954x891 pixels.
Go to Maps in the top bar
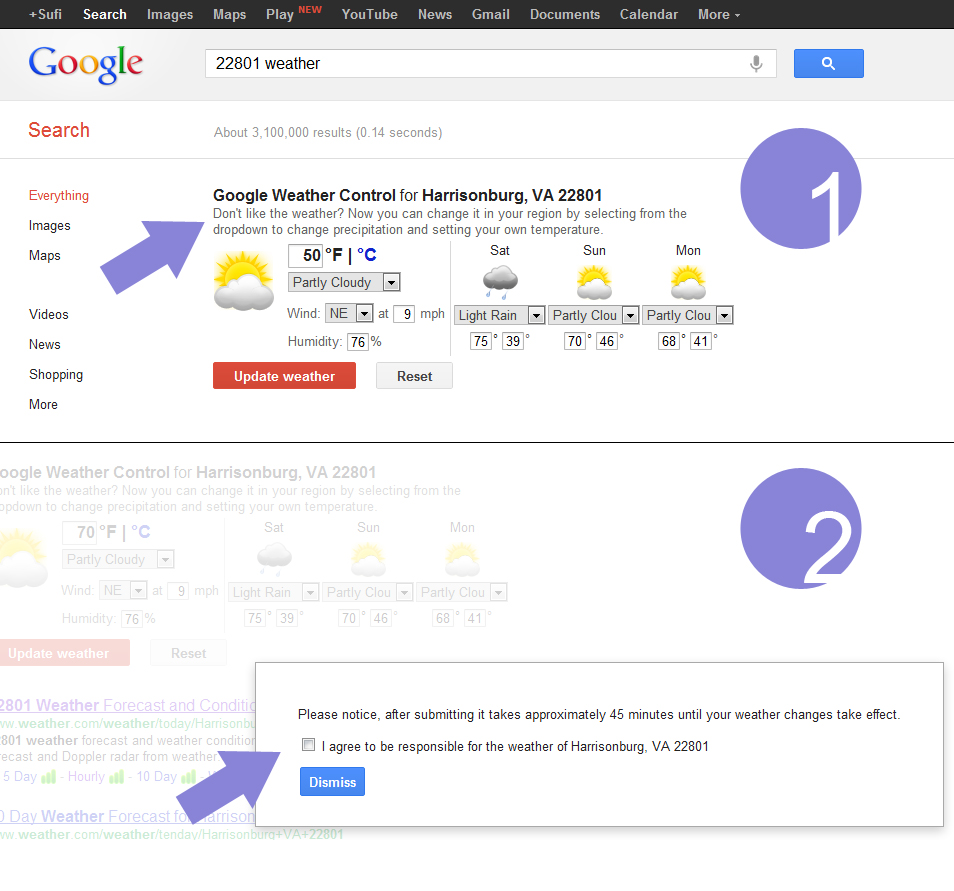point(229,14)
